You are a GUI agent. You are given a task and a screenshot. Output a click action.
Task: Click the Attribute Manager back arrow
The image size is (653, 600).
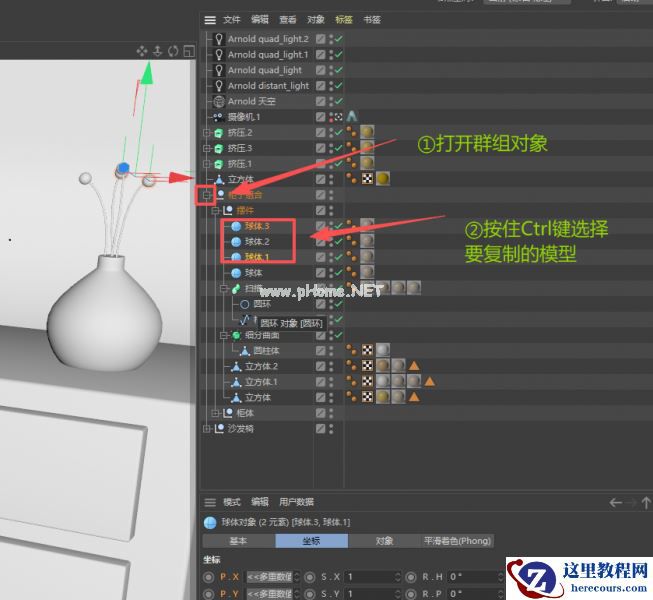click(x=616, y=503)
